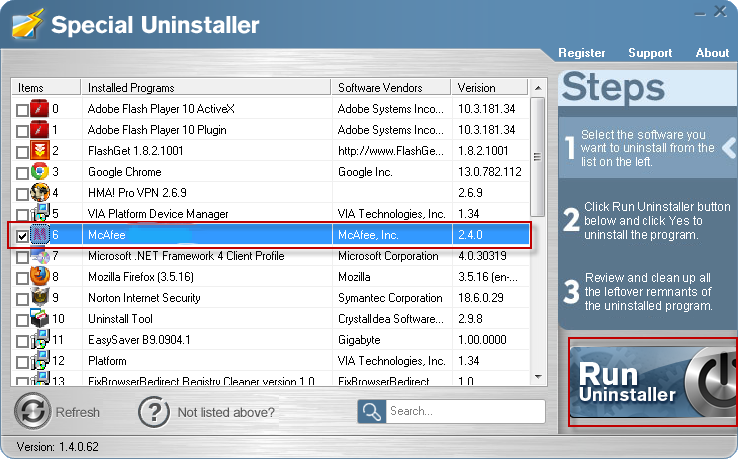Click the FlashGet program icon
738x459 pixels.
pyautogui.click(x=40, y=151)
